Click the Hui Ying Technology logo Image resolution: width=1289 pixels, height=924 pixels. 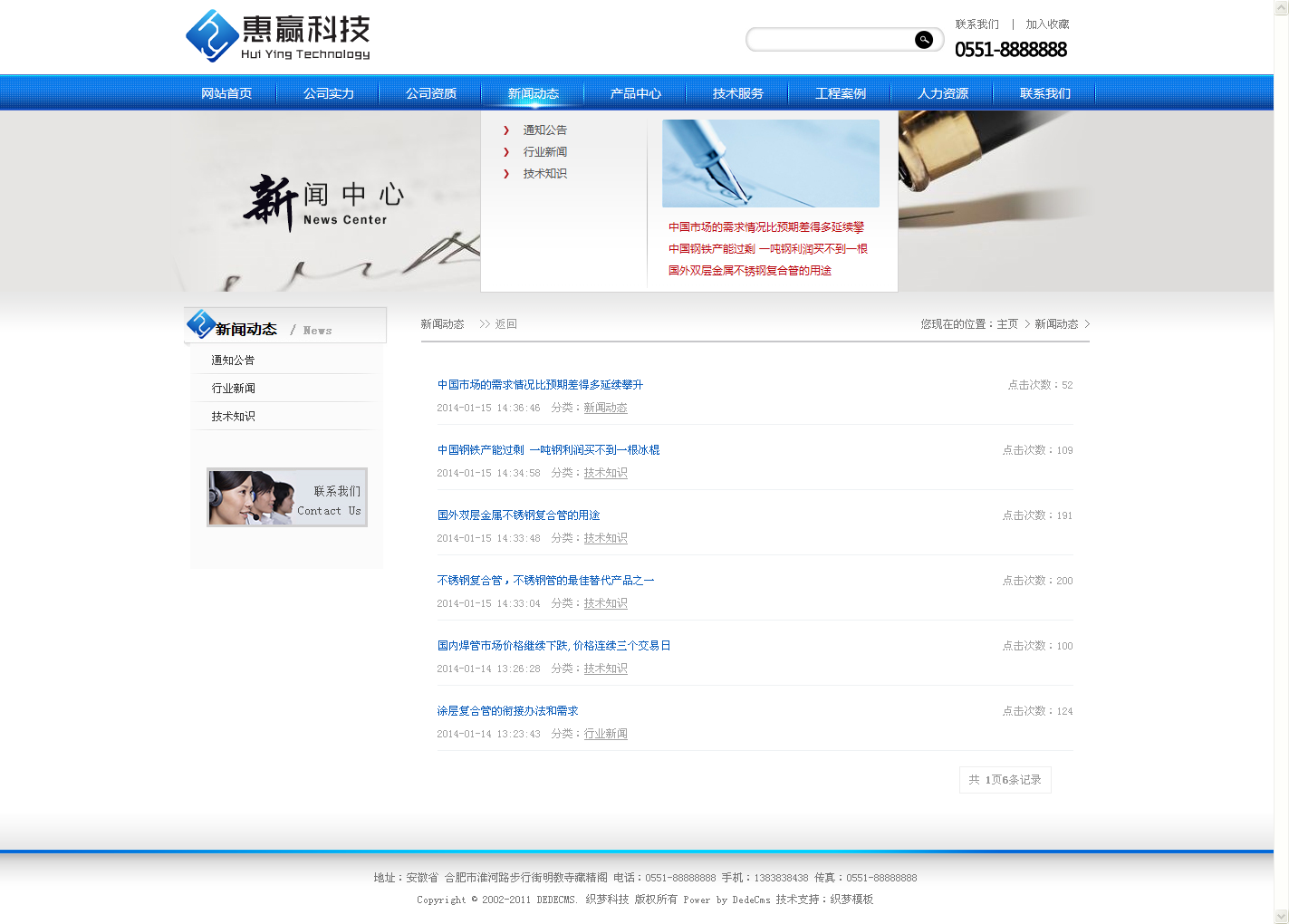278,36
